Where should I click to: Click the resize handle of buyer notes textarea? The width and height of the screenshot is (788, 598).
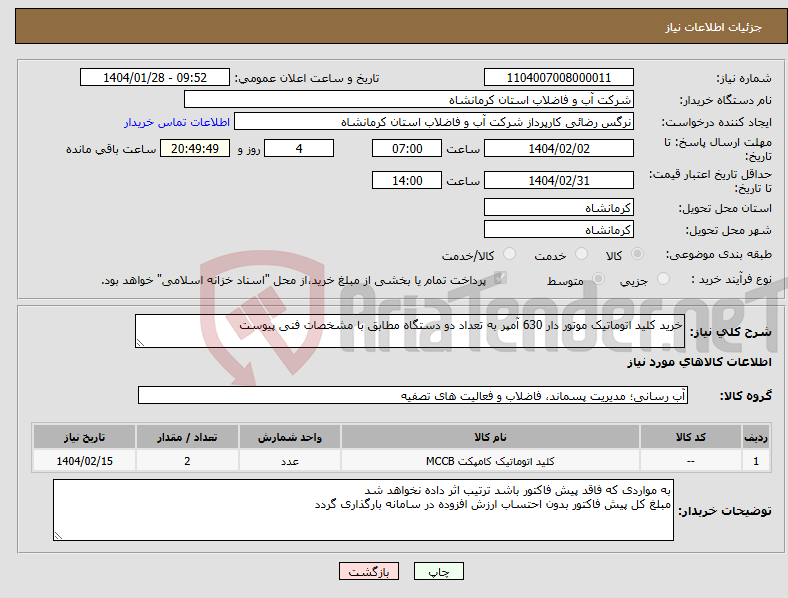(x=58, y=536)
